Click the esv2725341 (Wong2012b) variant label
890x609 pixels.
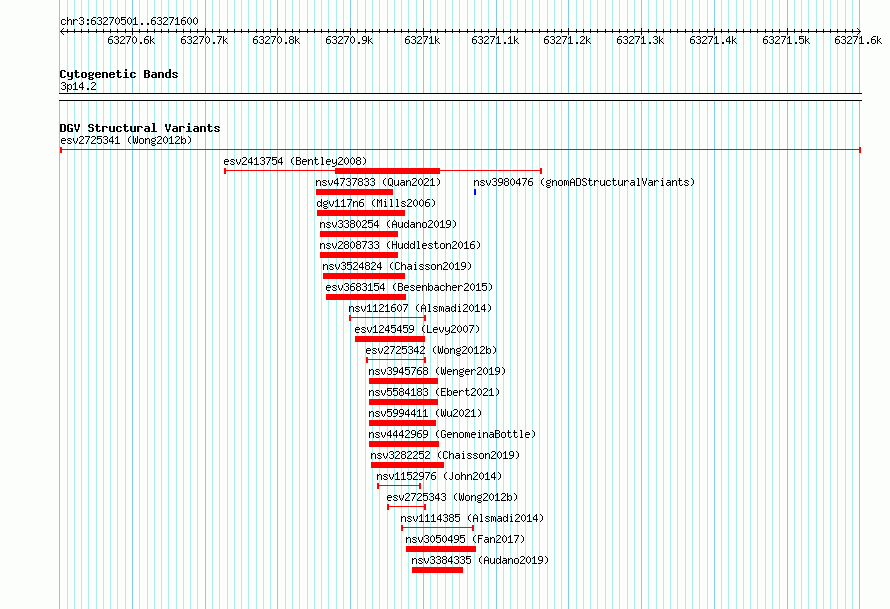pos(126,140)
